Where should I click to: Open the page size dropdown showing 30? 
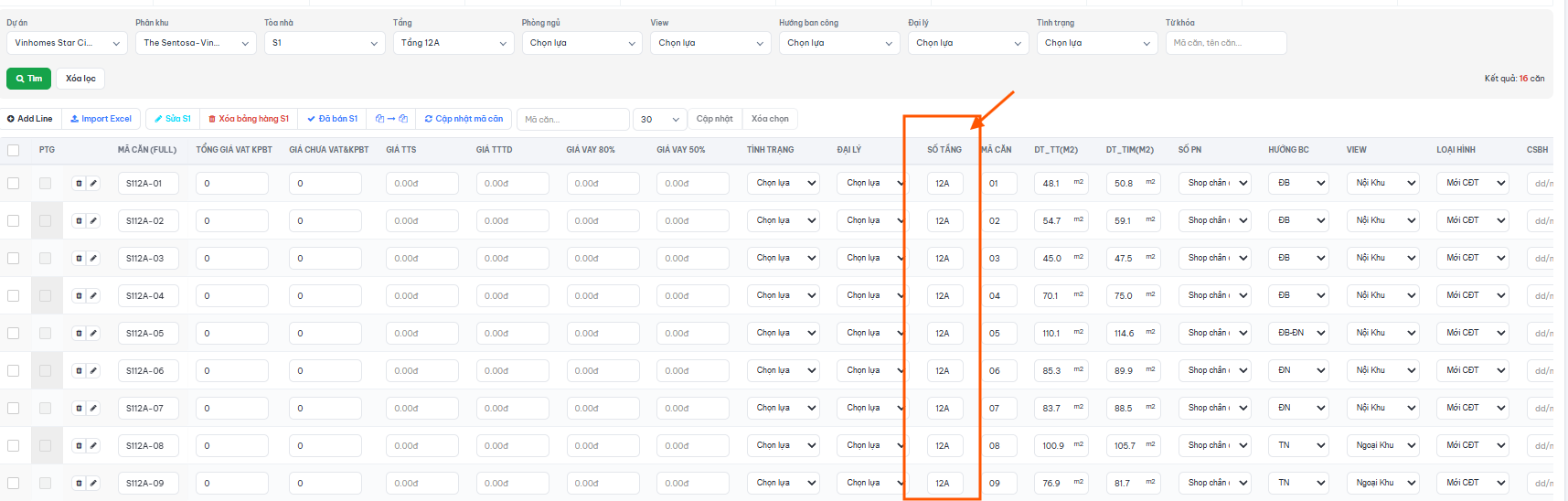659,120
